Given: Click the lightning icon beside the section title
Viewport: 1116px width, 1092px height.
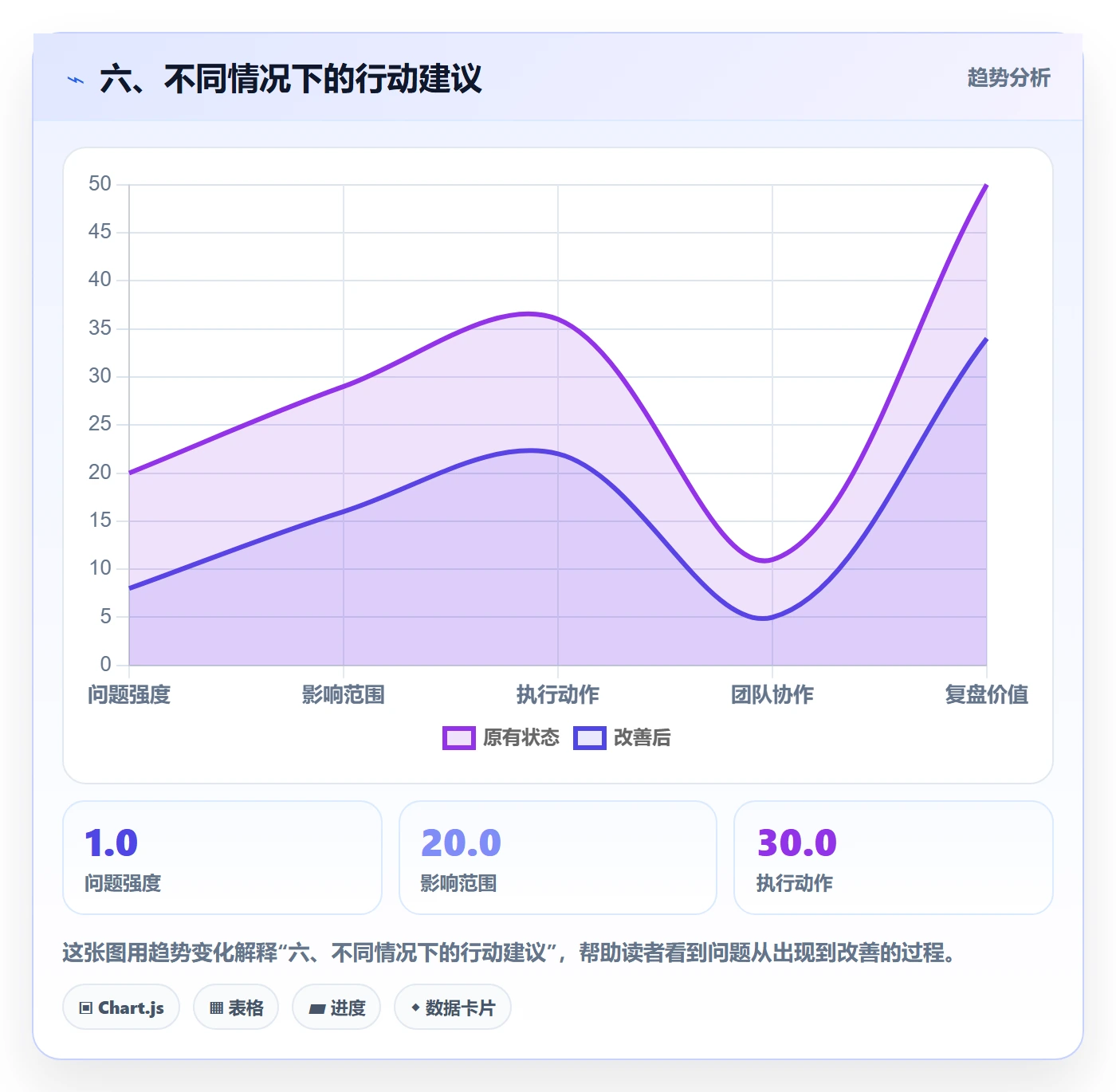Looking at the screenshot, I should point(76,80).
